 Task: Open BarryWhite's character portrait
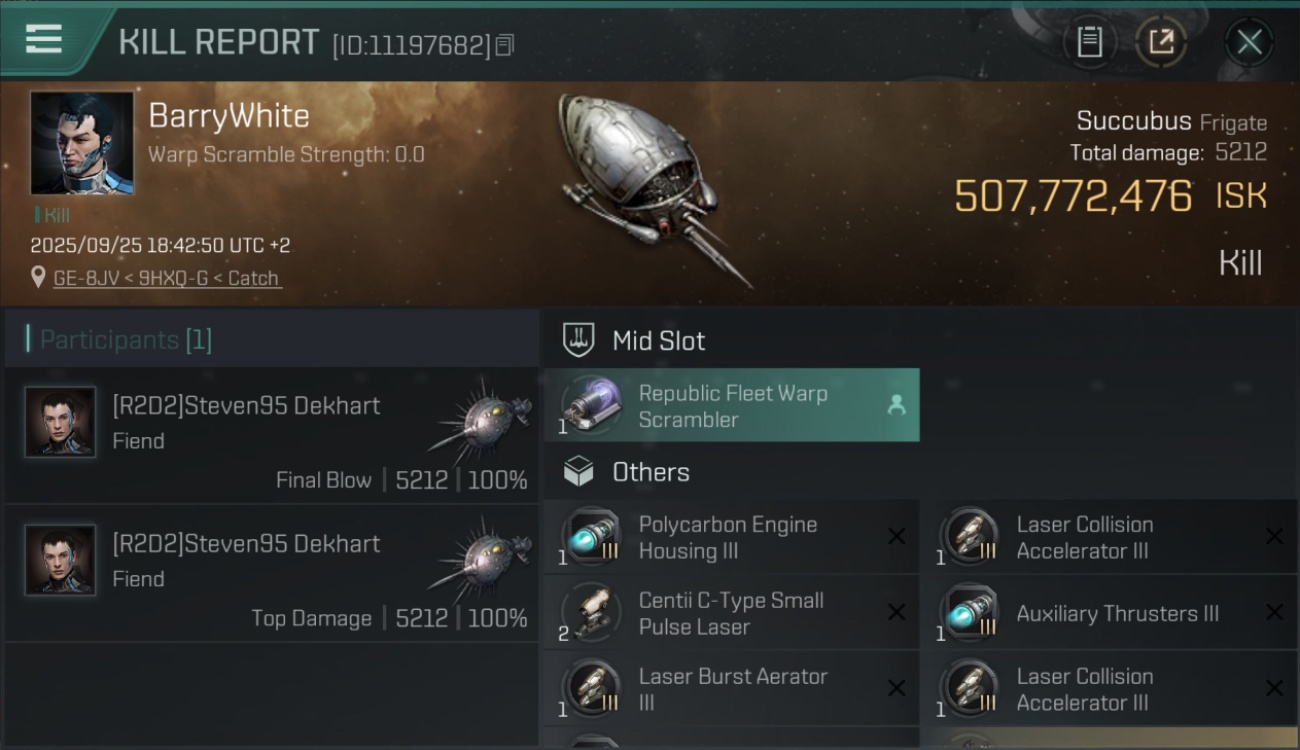pyautogui.click(x=82, y=143)
